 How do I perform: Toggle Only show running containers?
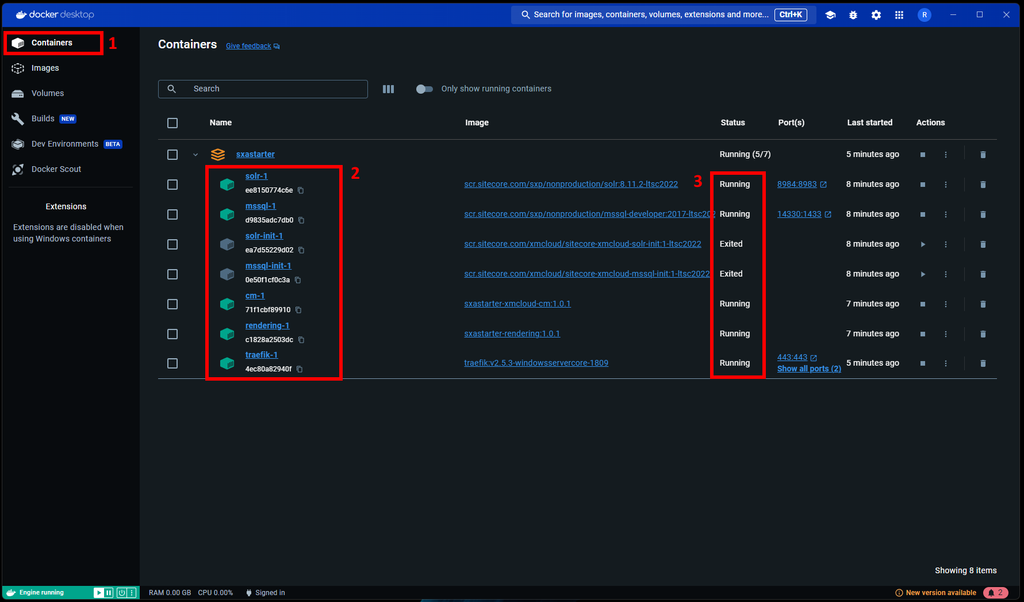pyautogui.click(x=425, y=89)
